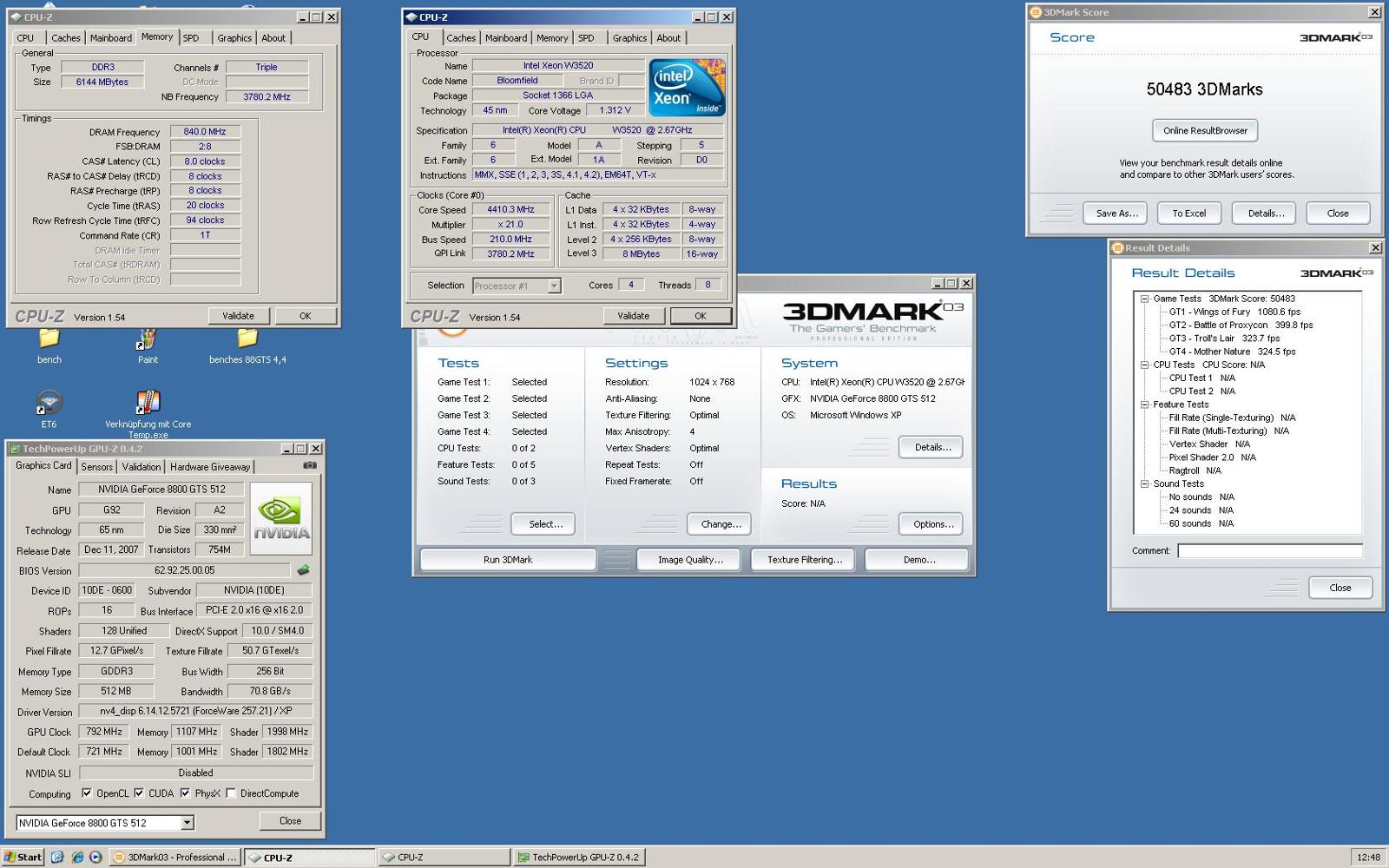1389x868 pixels.
Task: Open the benches 88GTS 4,4 folder
Action: coord(247,344)
